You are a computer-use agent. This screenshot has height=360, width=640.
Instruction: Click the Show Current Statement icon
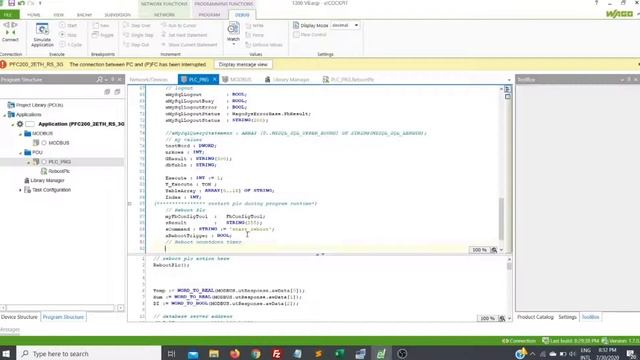[164, 44]
